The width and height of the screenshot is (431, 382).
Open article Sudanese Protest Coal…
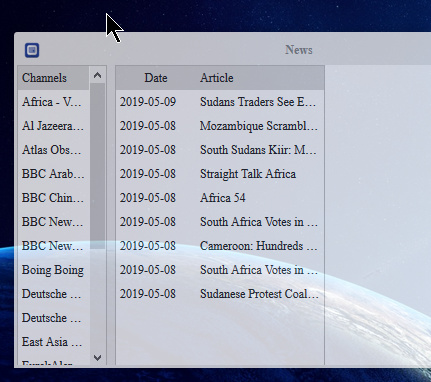pos(259,294)
